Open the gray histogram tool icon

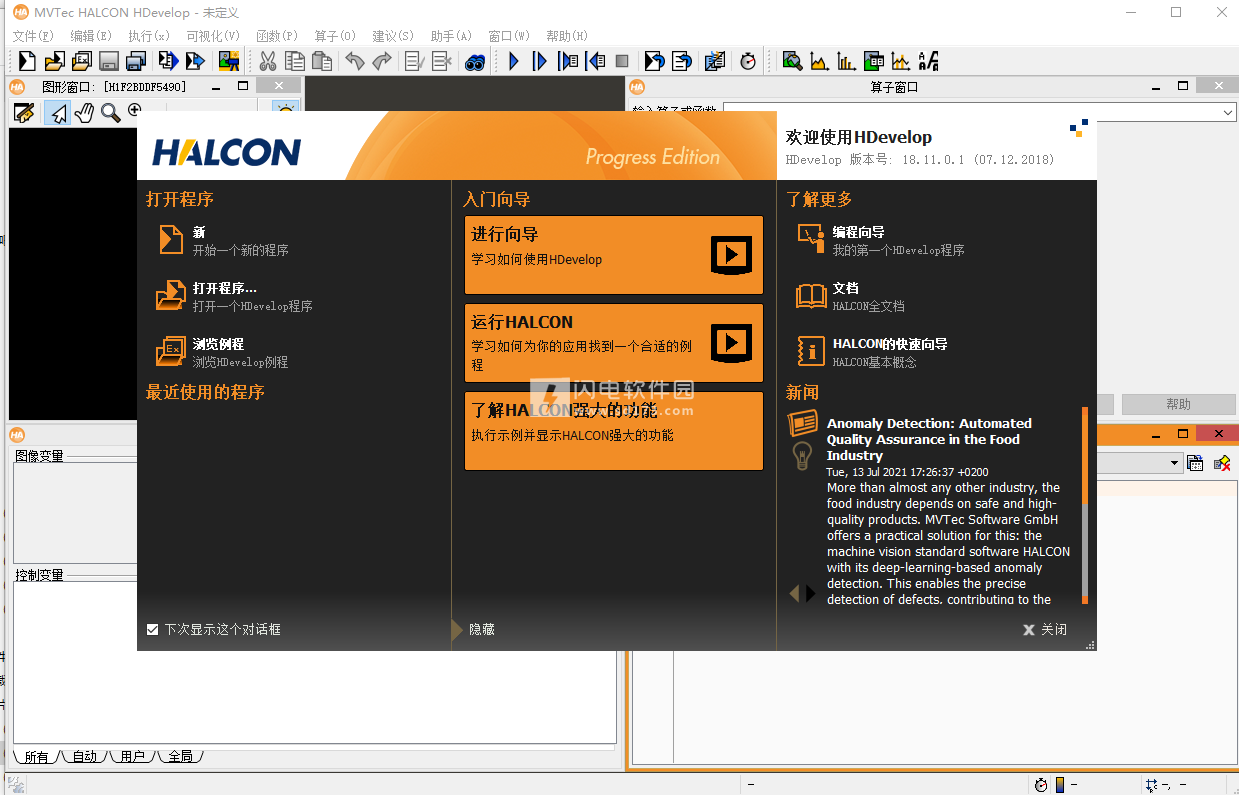[x=819, y=61]
